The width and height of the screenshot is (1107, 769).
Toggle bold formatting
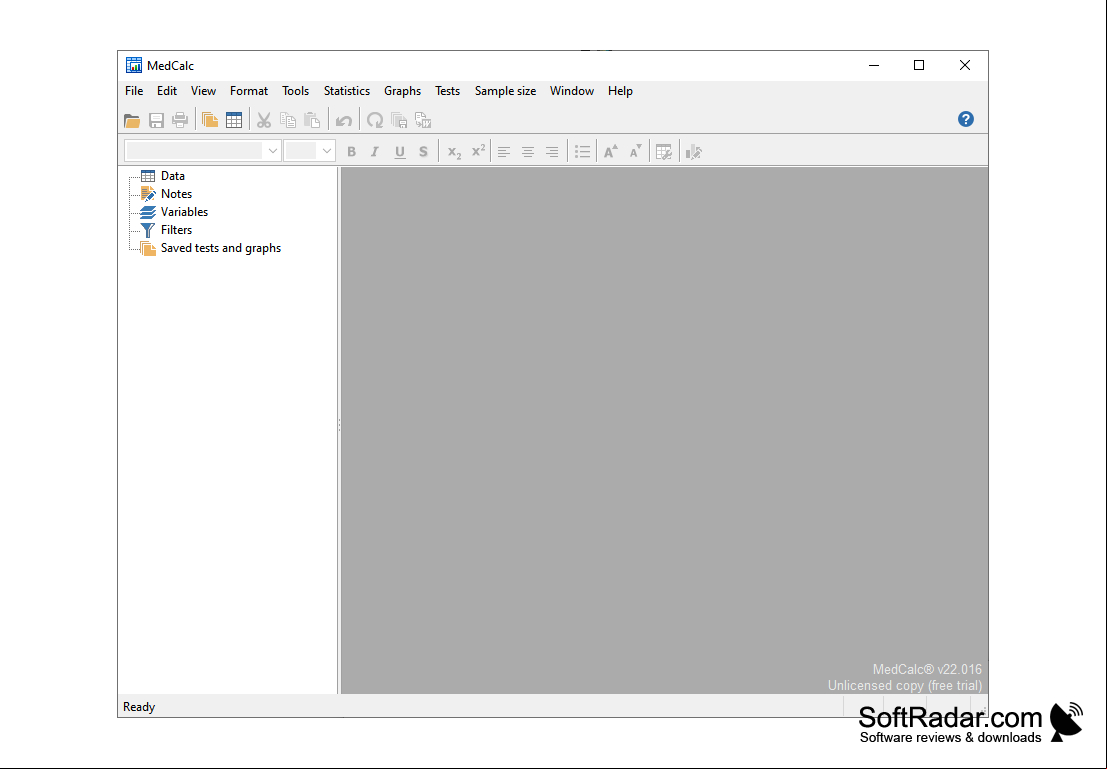click(352, 152)
